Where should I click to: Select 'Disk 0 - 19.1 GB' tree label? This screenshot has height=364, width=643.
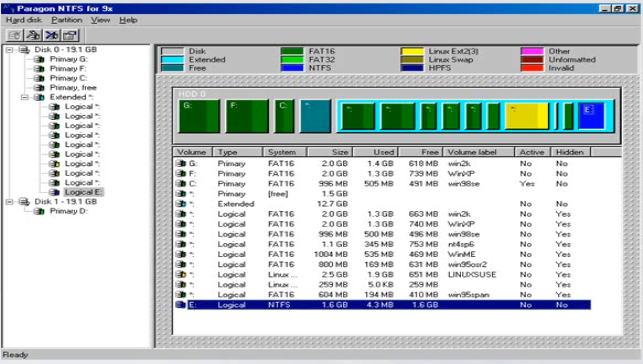66,50
